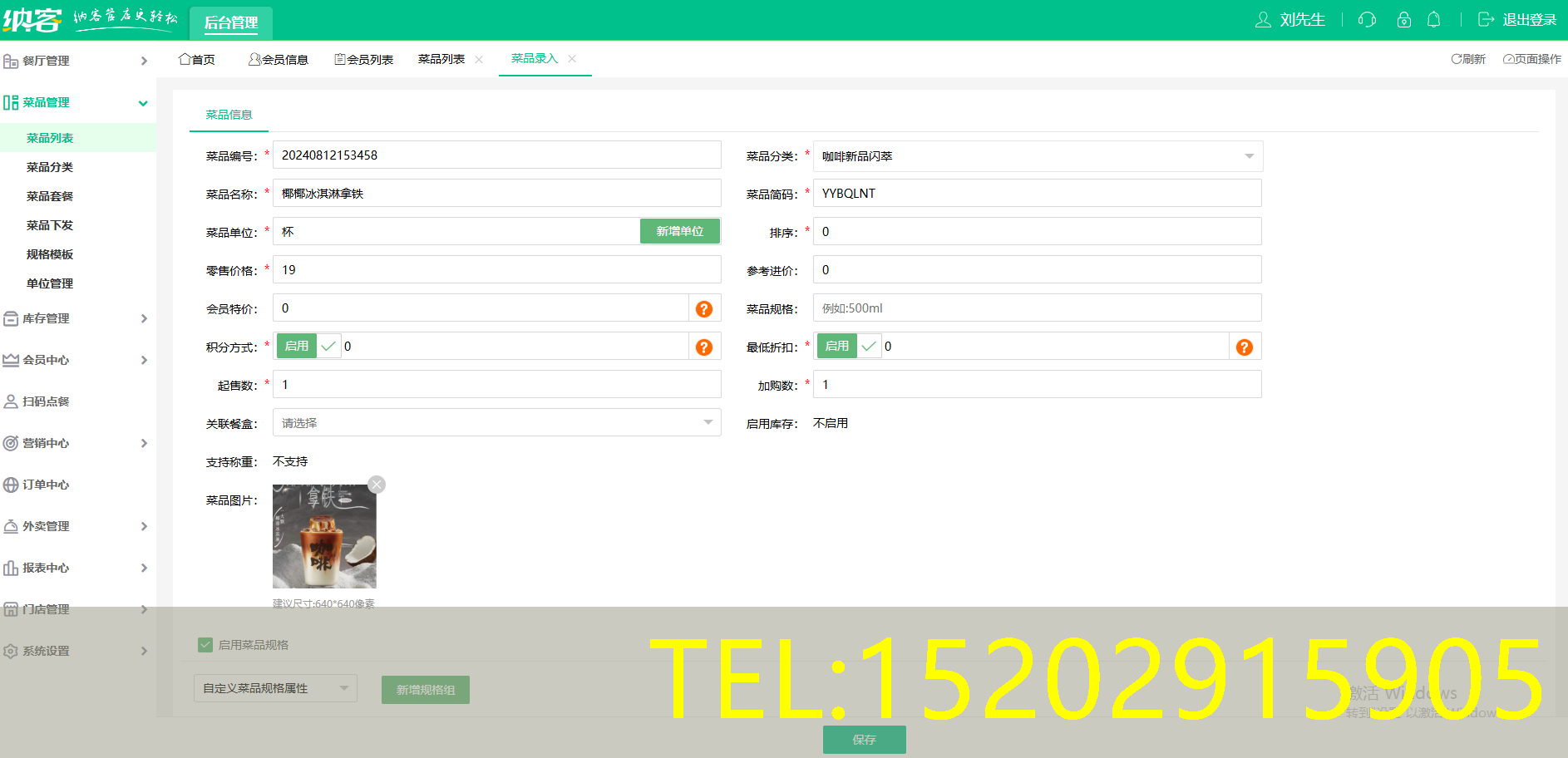Enable the 启用菜品规格 checkbox

point(205,644)
